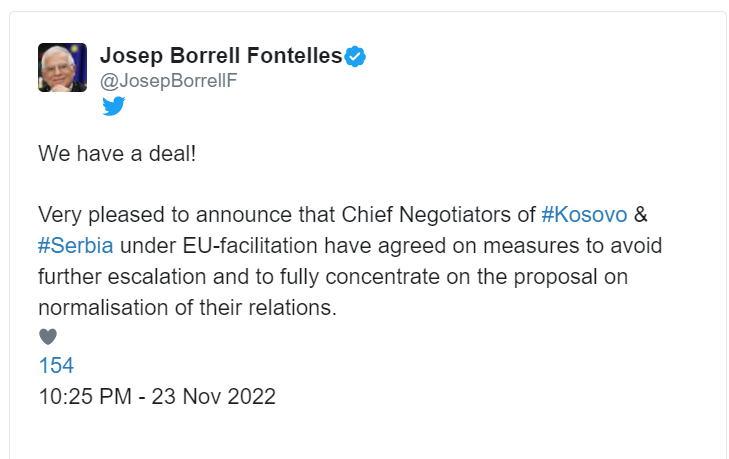Click the ampersand after #Kosovo
The width and height of the screenshot is (729, 459).
tap(641, 215)
